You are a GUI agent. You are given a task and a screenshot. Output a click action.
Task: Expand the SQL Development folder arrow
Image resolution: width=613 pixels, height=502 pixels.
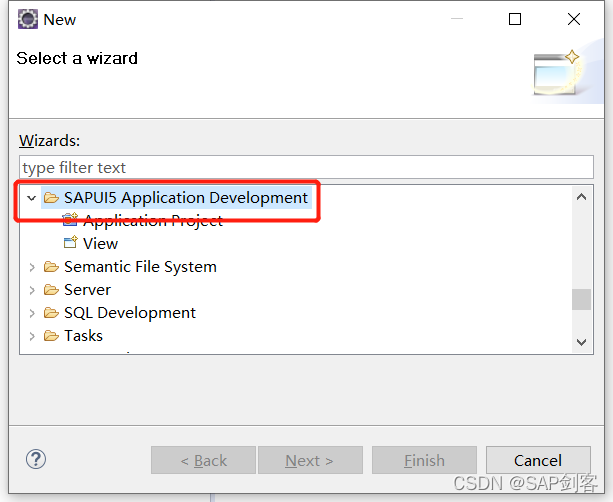(32, 313)
